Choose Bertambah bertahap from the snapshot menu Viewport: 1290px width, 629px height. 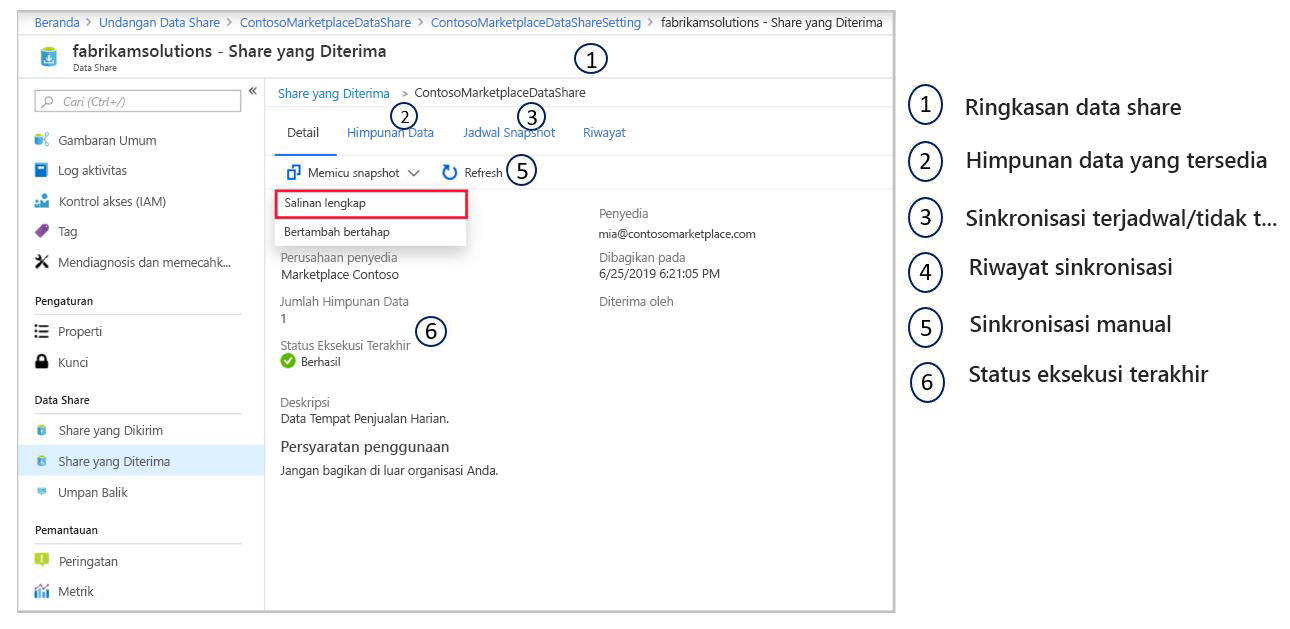[x=339, y=231]
